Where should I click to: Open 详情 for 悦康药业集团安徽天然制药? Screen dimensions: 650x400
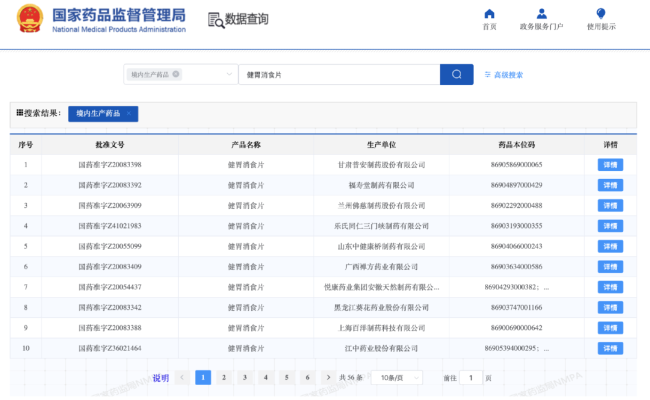click(610, 287)
